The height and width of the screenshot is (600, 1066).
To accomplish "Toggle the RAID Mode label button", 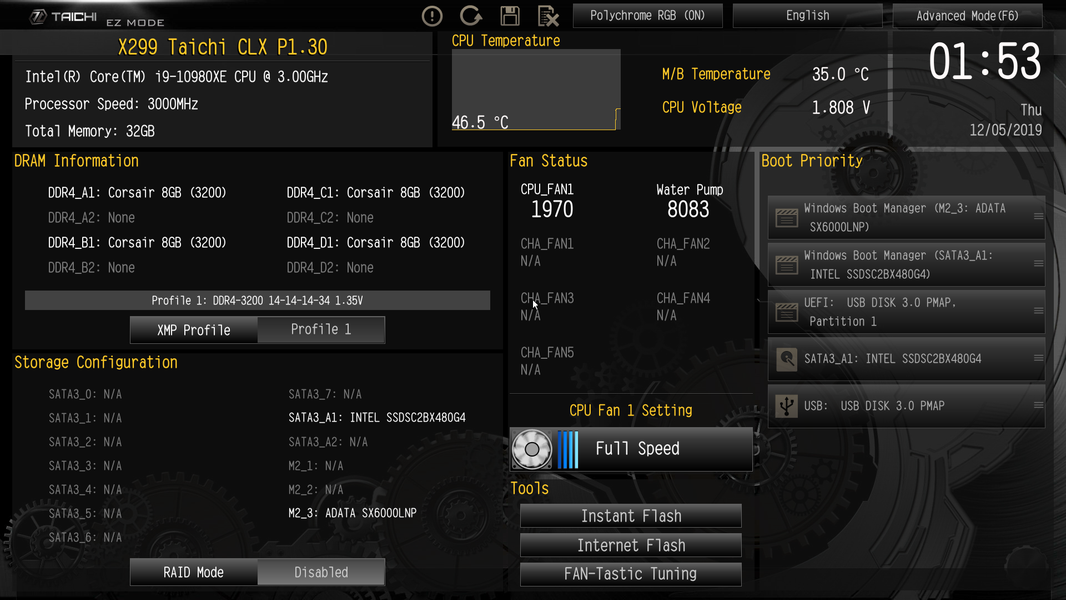I will pyautogui.click(x=194, y=572).
